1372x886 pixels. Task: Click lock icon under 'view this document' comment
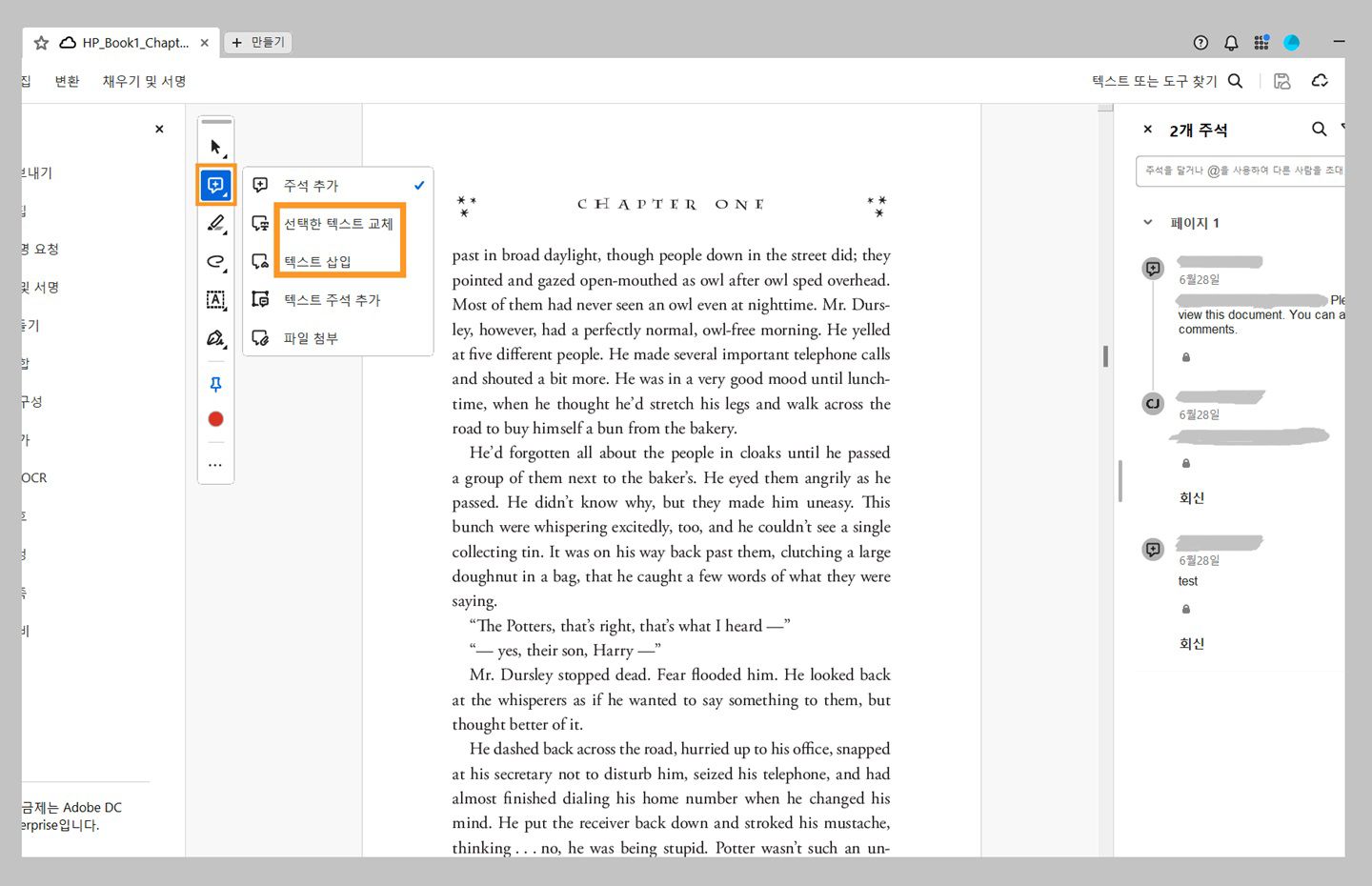click(x=1186, y=357)
